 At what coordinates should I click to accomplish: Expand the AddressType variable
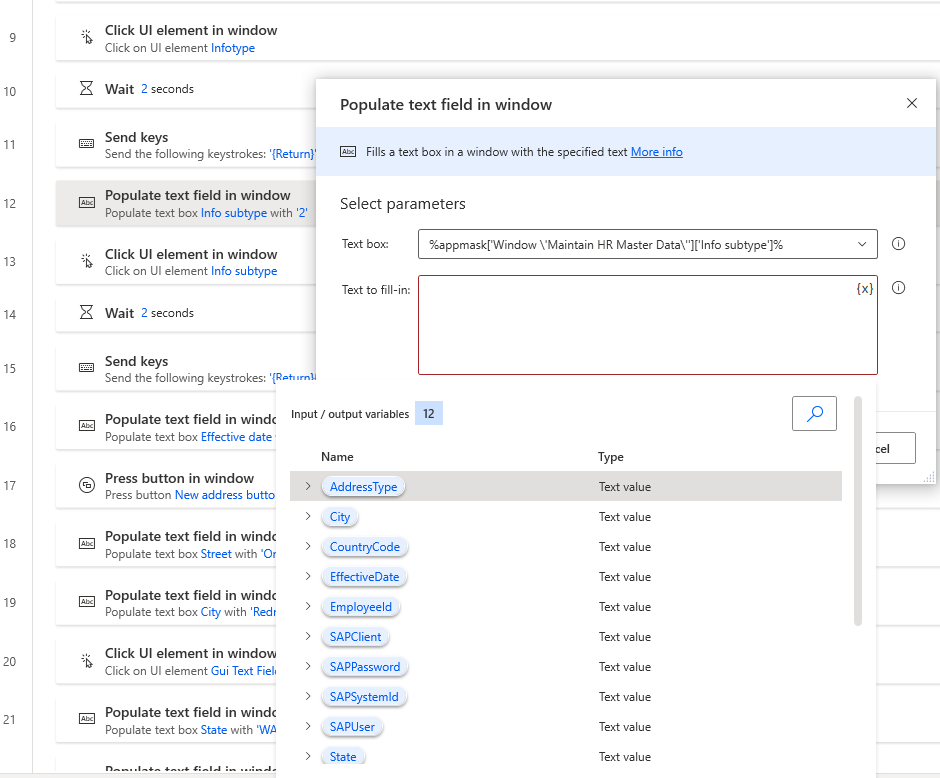307,486
